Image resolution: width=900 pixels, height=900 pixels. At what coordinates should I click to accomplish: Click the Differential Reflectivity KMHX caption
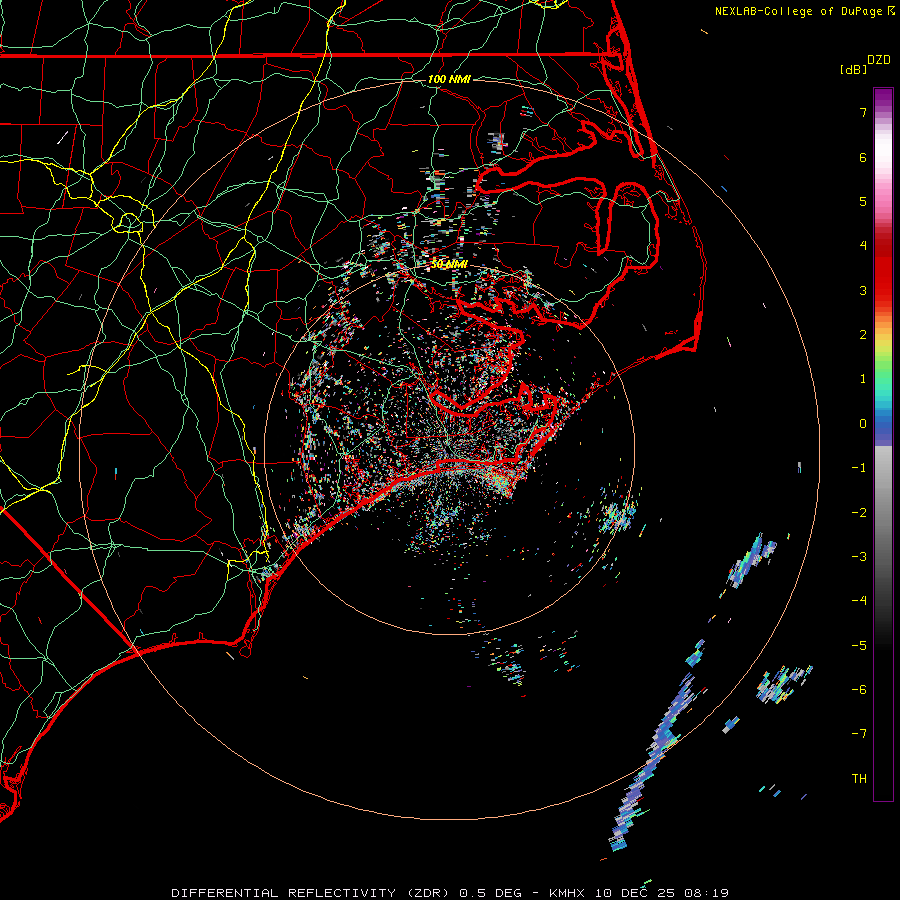450,893
